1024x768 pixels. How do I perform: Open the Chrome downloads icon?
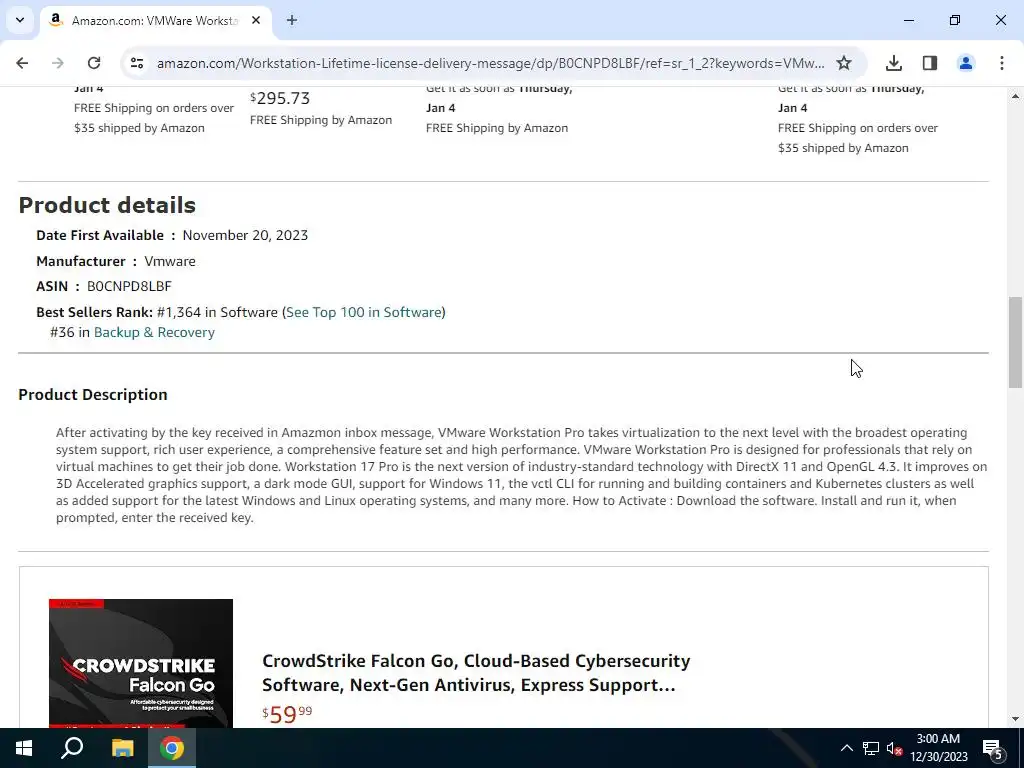(x=894, y=63)
